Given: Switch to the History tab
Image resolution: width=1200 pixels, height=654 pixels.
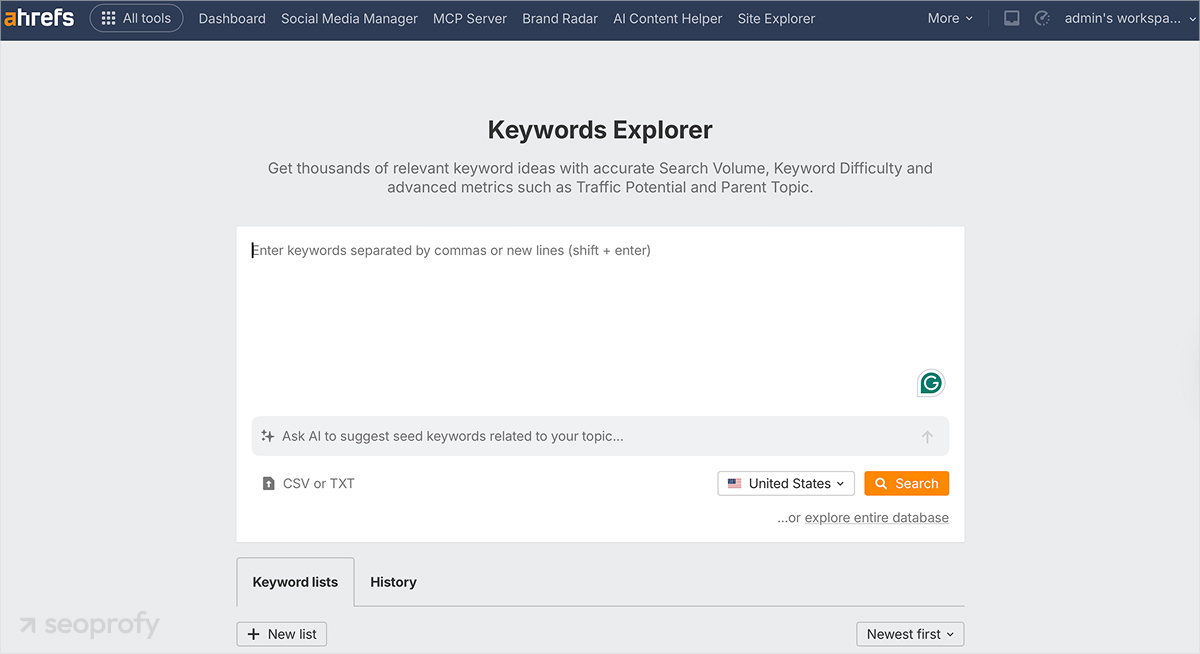Looking at the screenshot, I should [393, 581].
